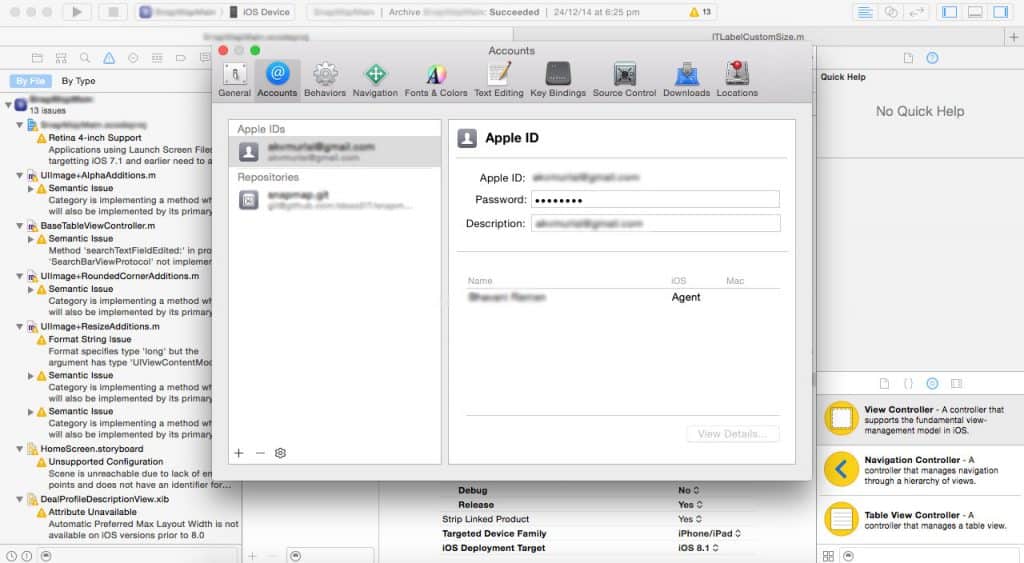
Task: Select the iOS Device scheme destination
Action: [260, 12]
